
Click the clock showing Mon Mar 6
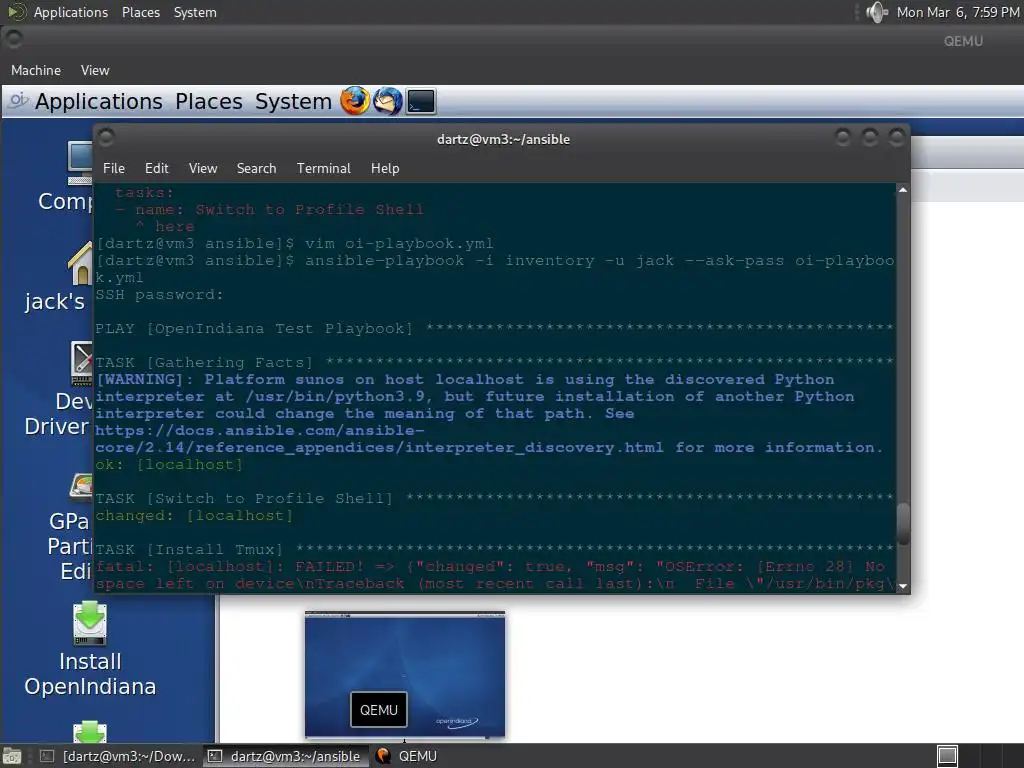[958, 12]
